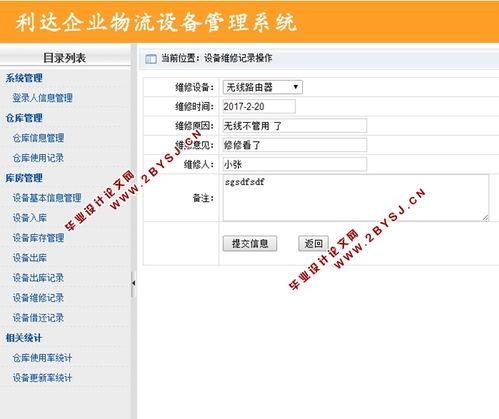Select the 维修人 field containing 小张
Screen dimensions: 499x419
(x=295, y=165)
